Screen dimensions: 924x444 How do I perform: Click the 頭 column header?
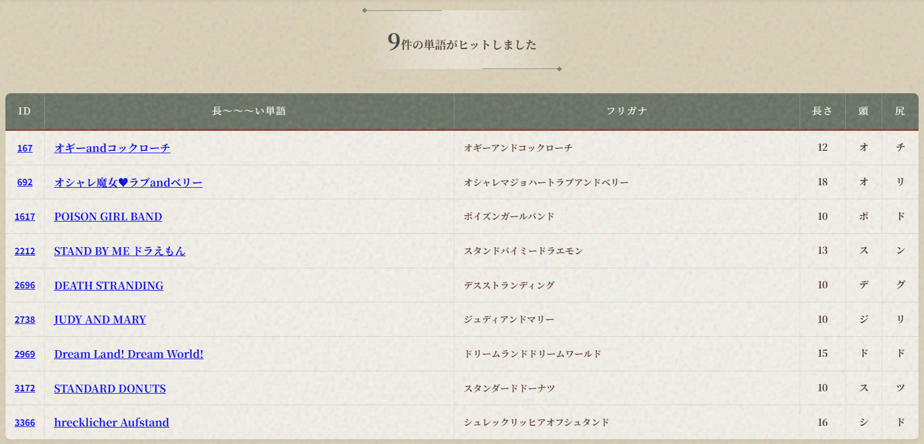pos(863,111)
